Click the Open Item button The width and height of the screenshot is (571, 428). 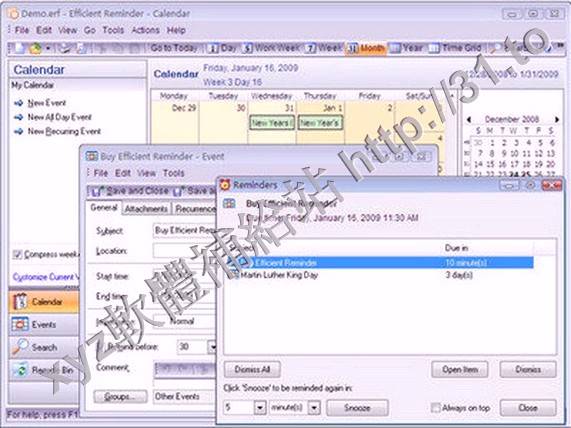[460, 369]
